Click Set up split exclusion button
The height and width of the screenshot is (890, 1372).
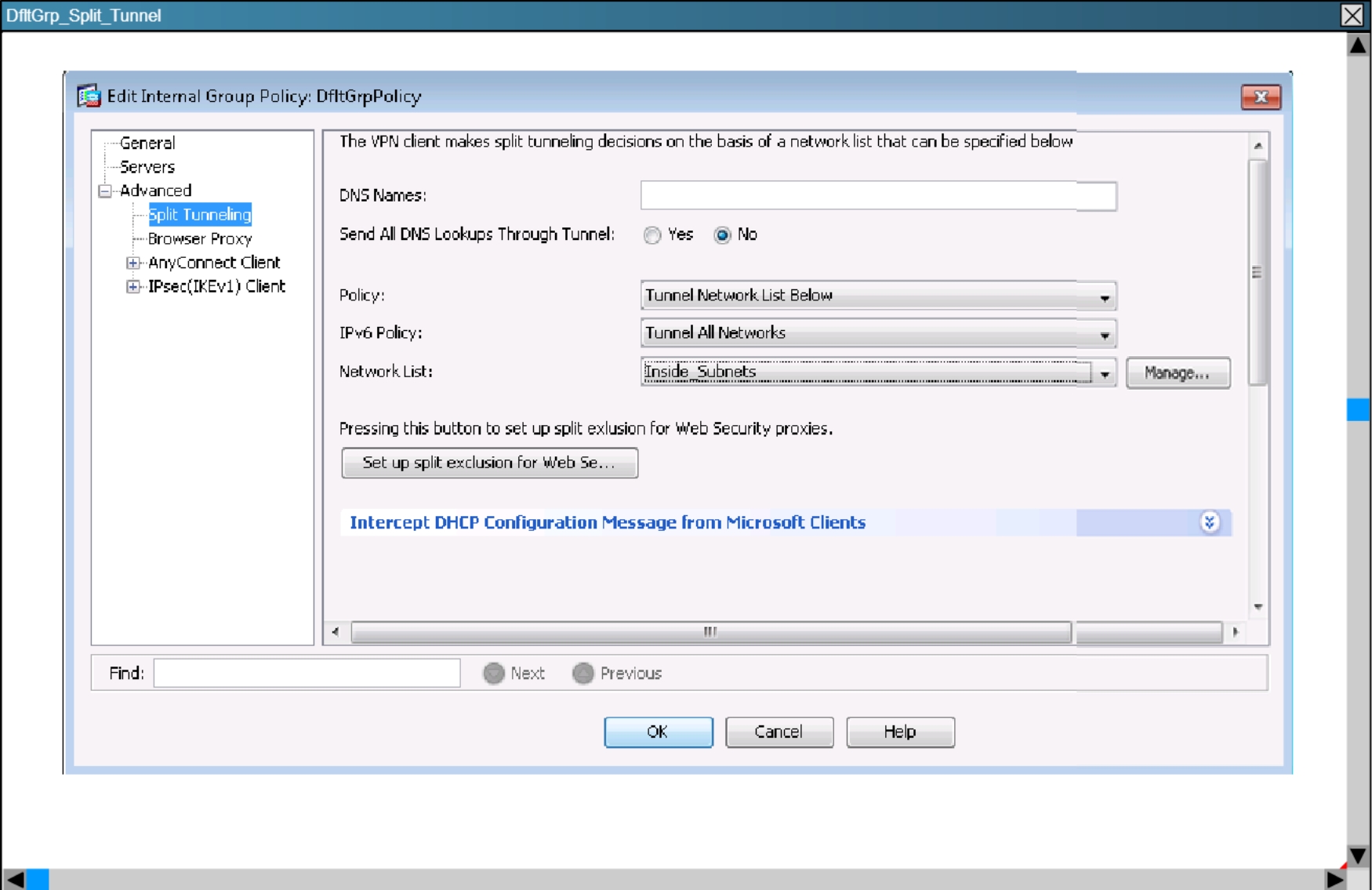click(489, 463)
